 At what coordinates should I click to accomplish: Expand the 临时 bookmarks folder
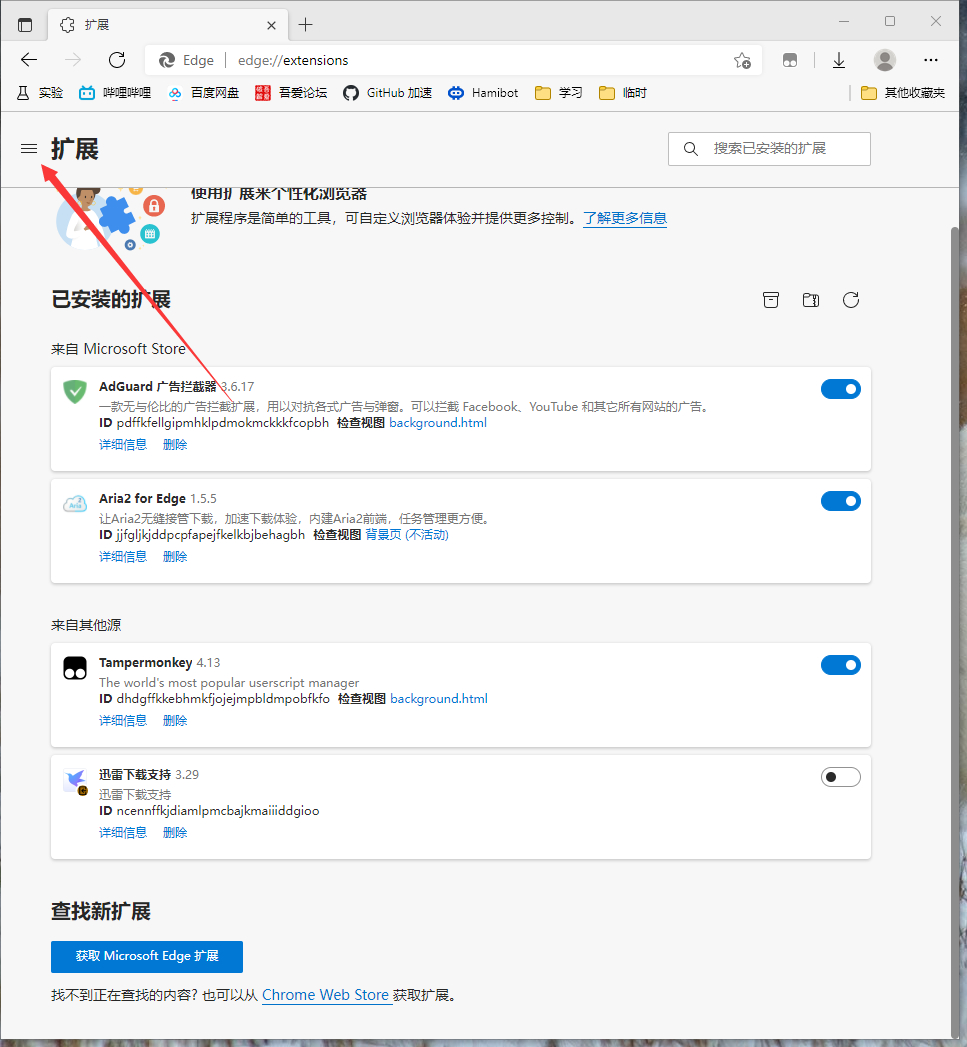pos(623,93)
